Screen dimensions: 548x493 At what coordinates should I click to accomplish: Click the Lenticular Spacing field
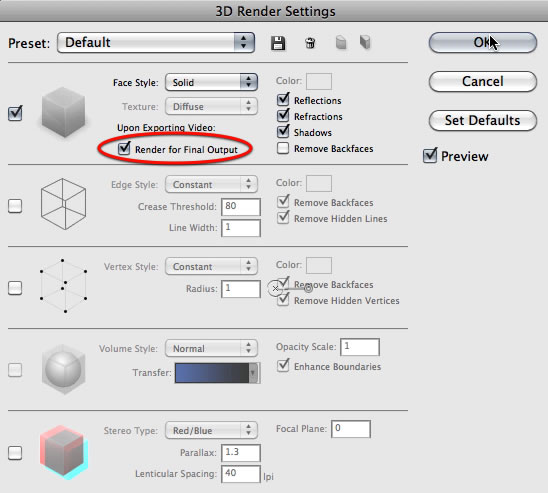pyautogui.click(x=241, y=474)
